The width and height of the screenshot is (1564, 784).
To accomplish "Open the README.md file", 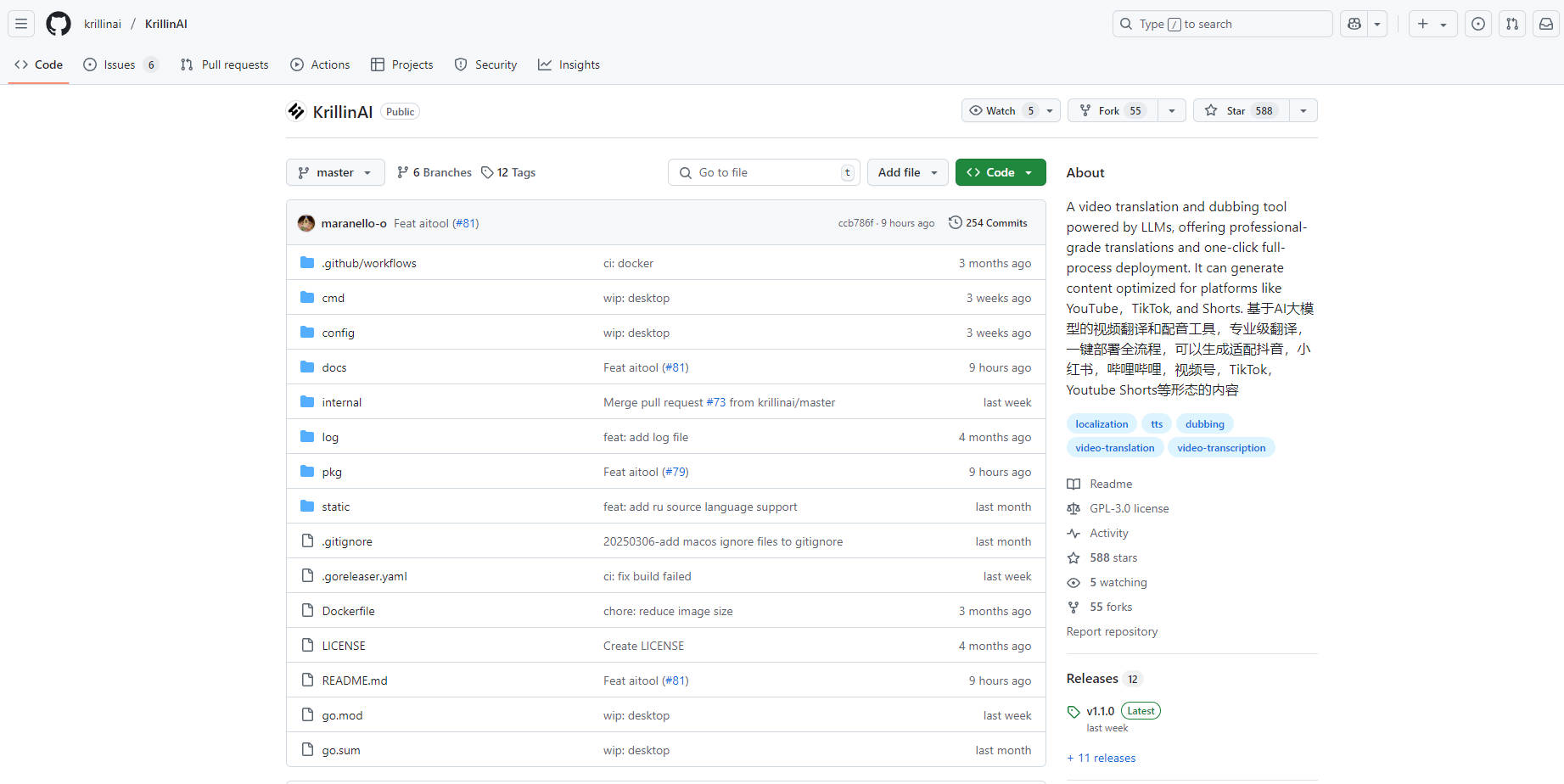I will pyautogui.click(x=355, y=680).
